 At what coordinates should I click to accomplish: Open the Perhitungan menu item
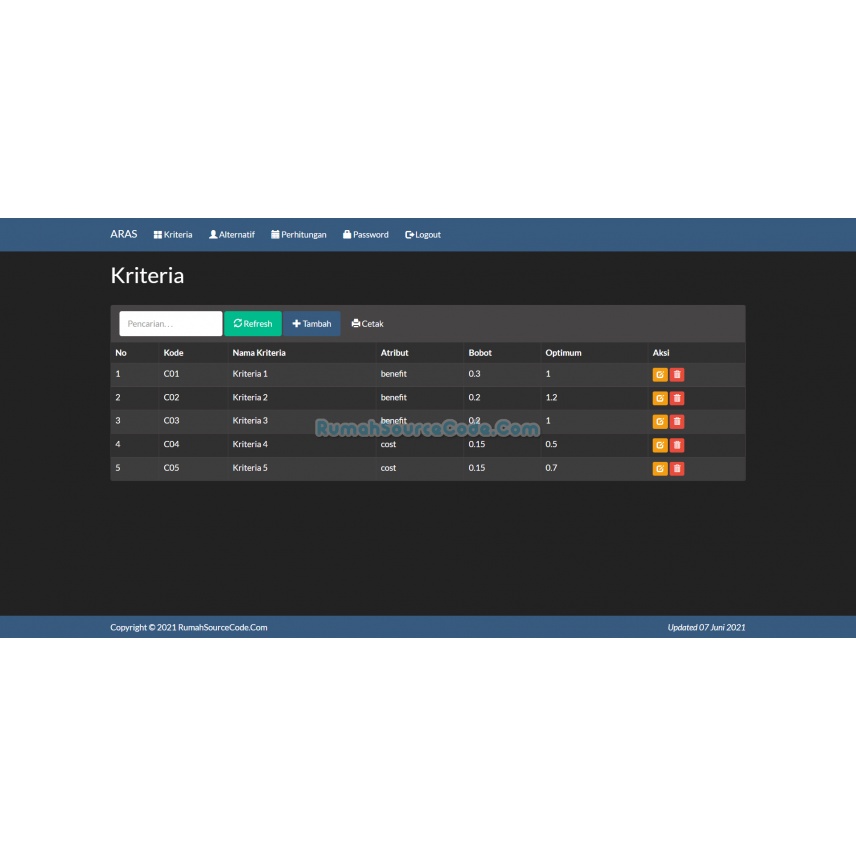299,235
